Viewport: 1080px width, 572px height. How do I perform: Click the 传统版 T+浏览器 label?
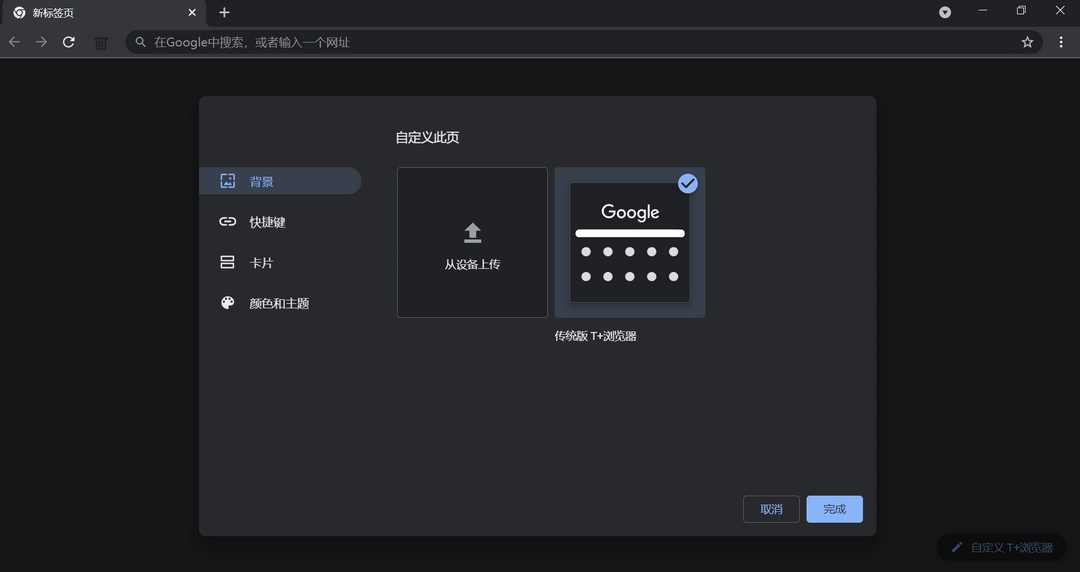click(x=595, y=336)
